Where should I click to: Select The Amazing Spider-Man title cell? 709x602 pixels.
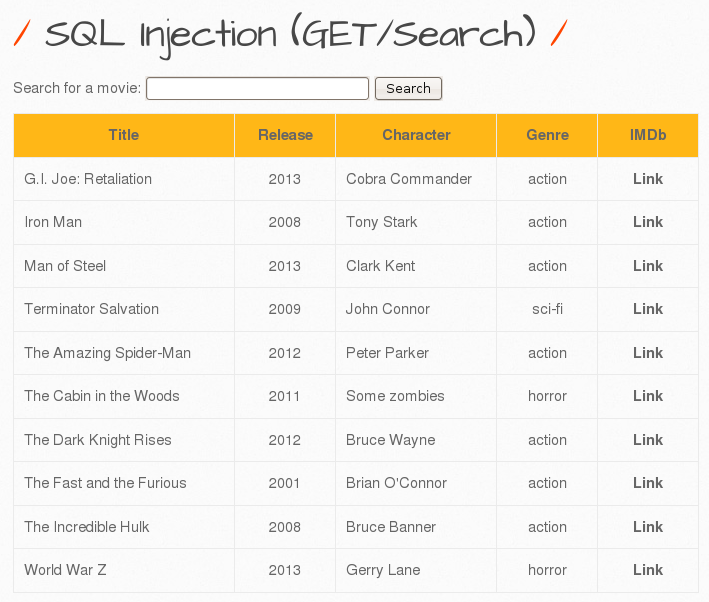(x=124, y=353)
